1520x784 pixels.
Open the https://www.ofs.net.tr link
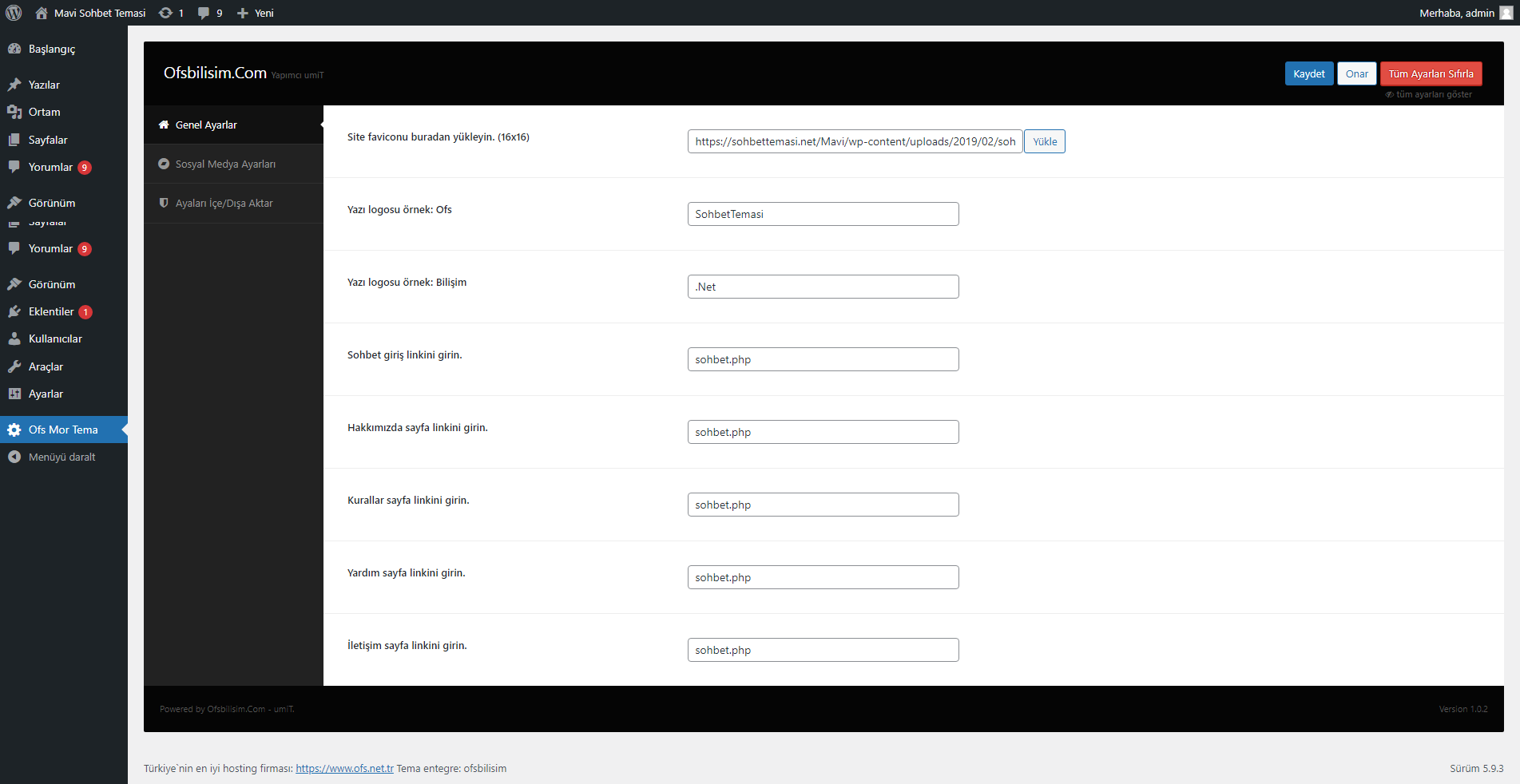click(344, 768)
